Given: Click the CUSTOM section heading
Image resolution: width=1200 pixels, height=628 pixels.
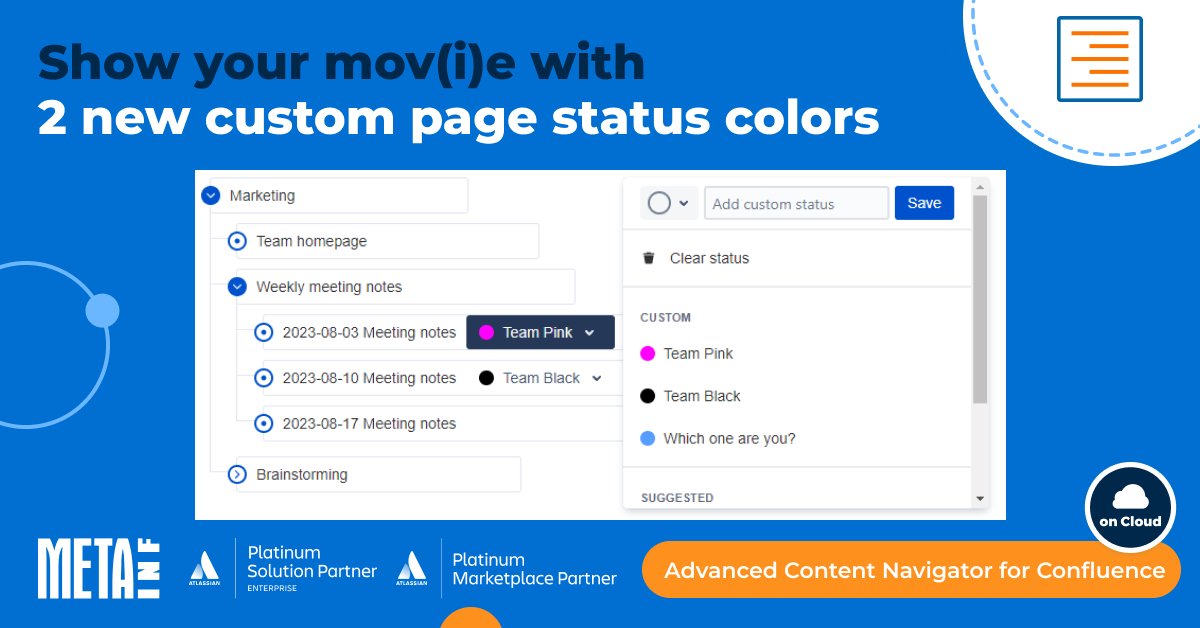Looking at the screenshot, I should tap(666, 317).
